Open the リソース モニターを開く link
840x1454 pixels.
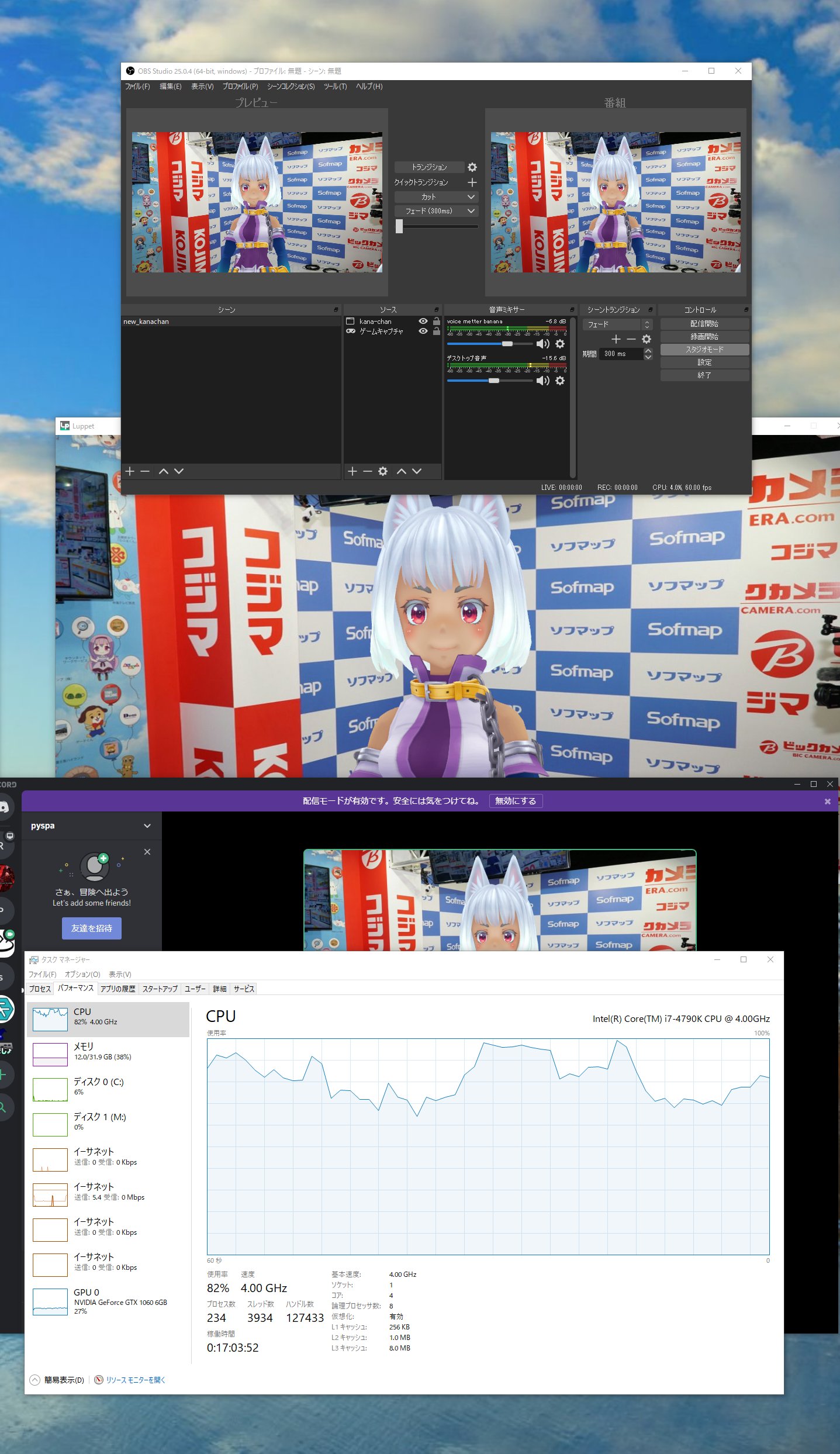click(x=136, y=1380)
